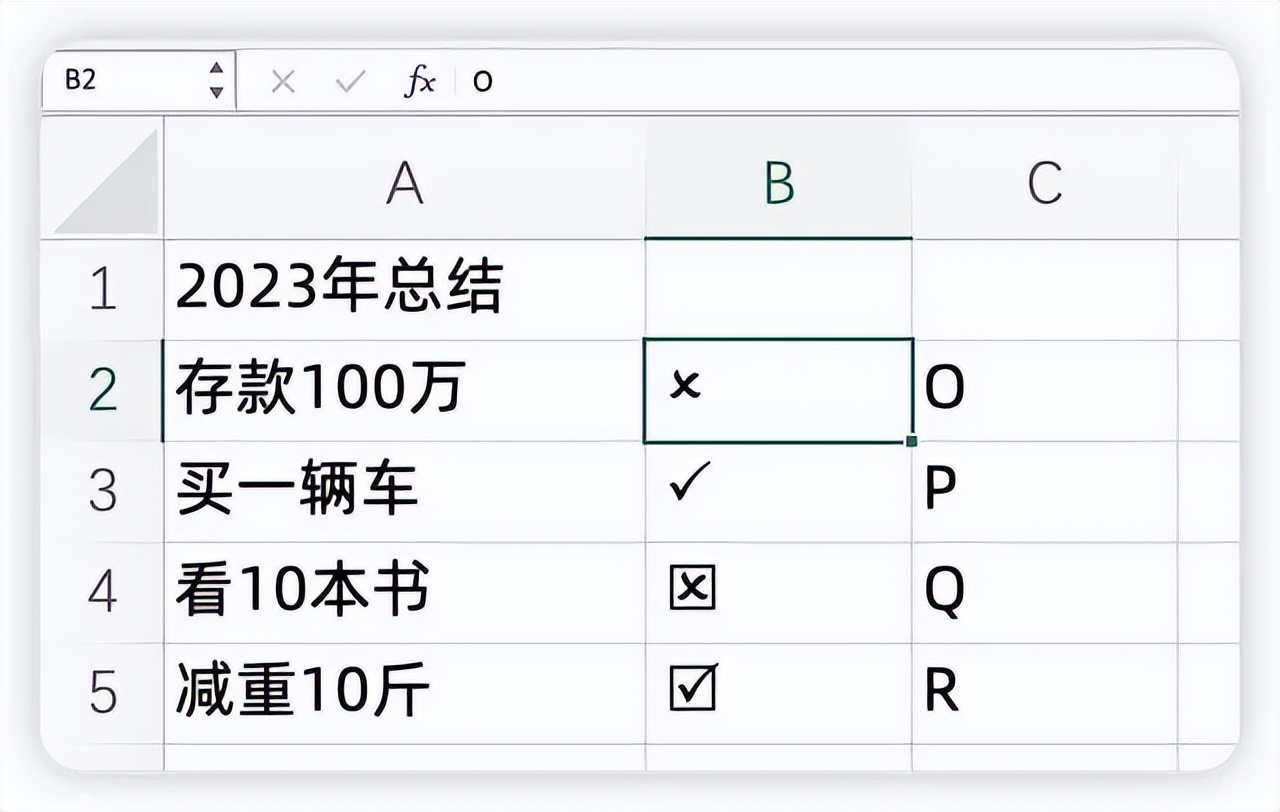The height and width of the screenshot is (812, 1280).
Task: Select column B header
Action: click(x=778, y=181)
